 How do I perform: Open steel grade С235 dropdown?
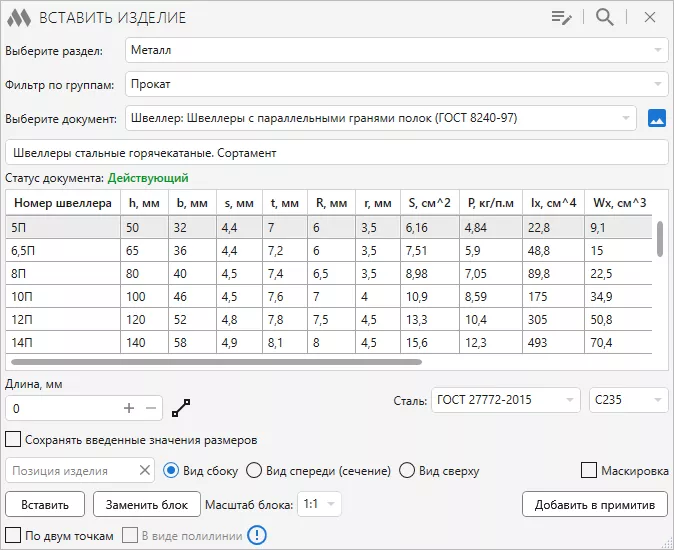(x=628, y=400)
